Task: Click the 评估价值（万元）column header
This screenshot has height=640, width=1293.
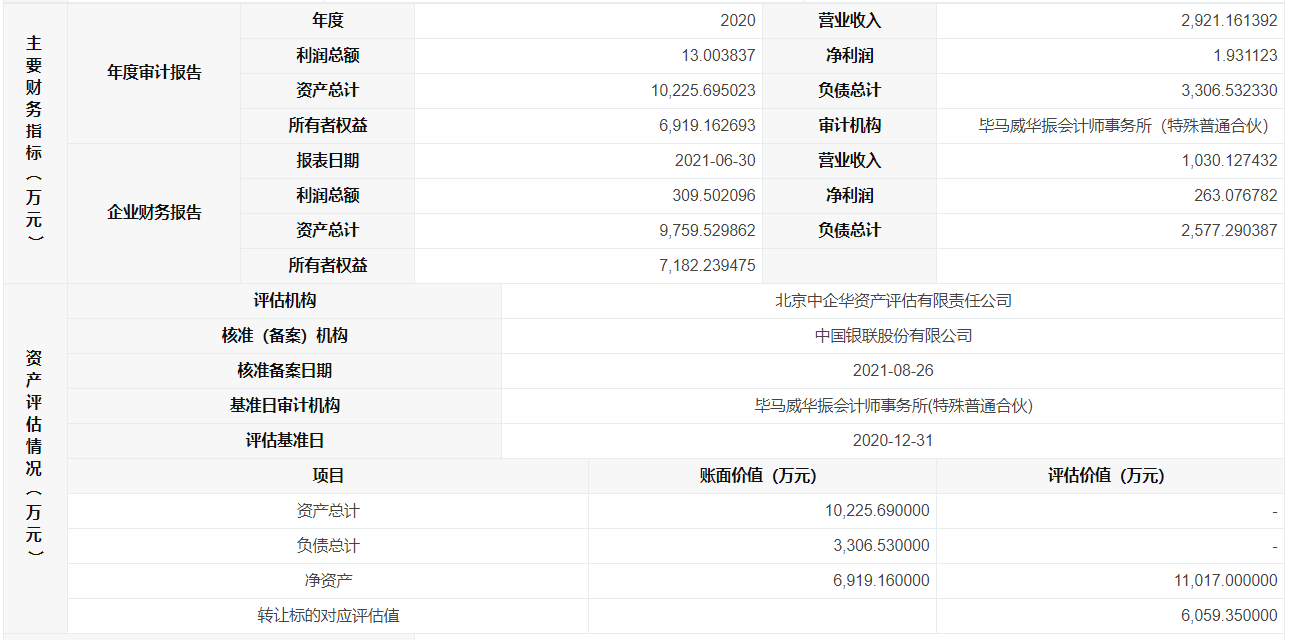Action: (x=1110, y=476)
